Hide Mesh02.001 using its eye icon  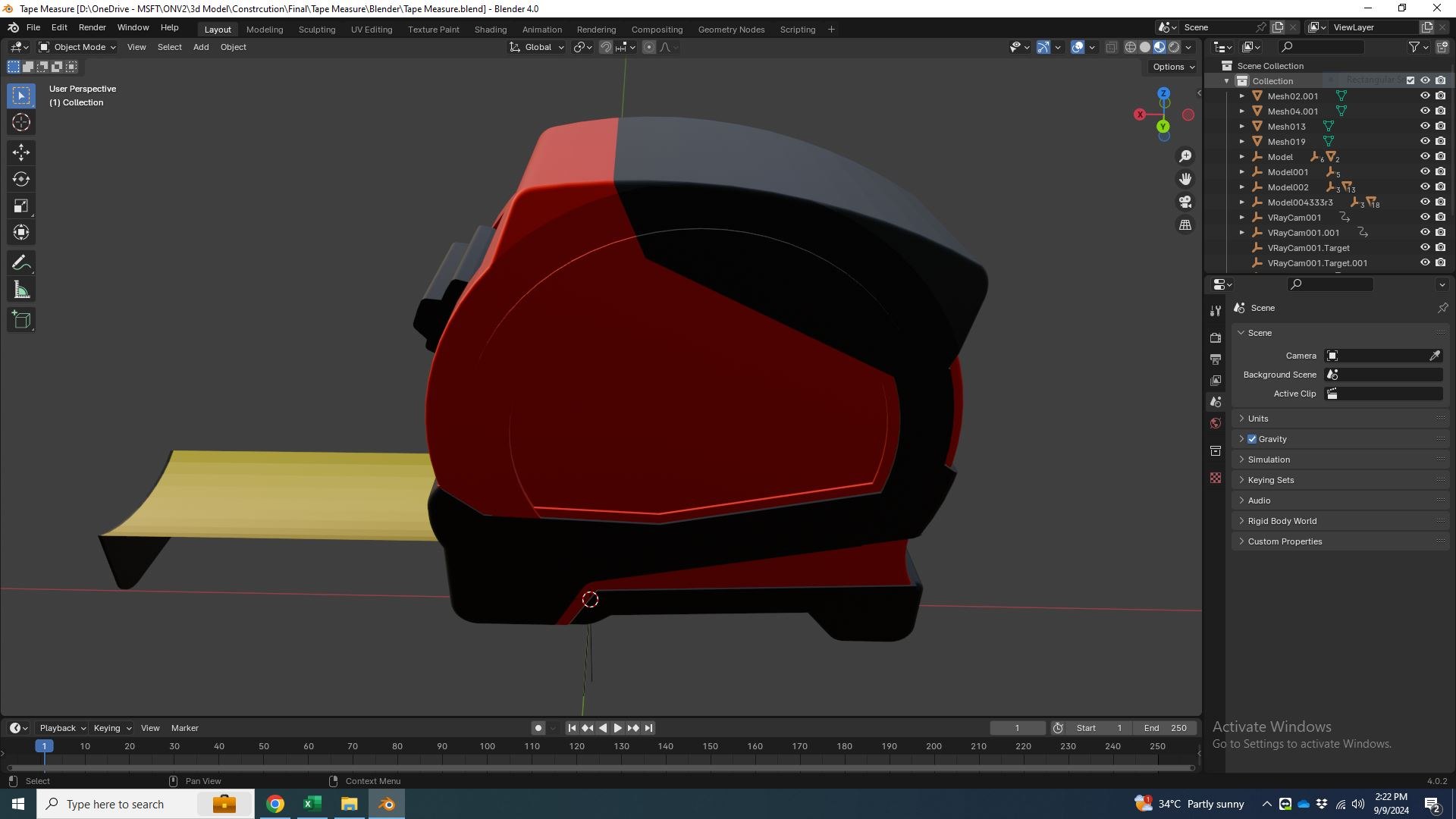click(x=1425, y=96)
